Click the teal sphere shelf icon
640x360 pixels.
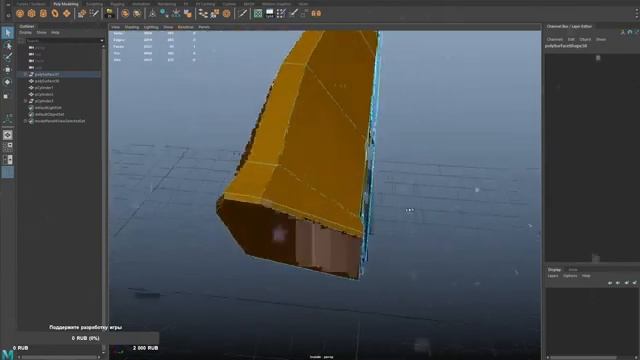[164, 13]
